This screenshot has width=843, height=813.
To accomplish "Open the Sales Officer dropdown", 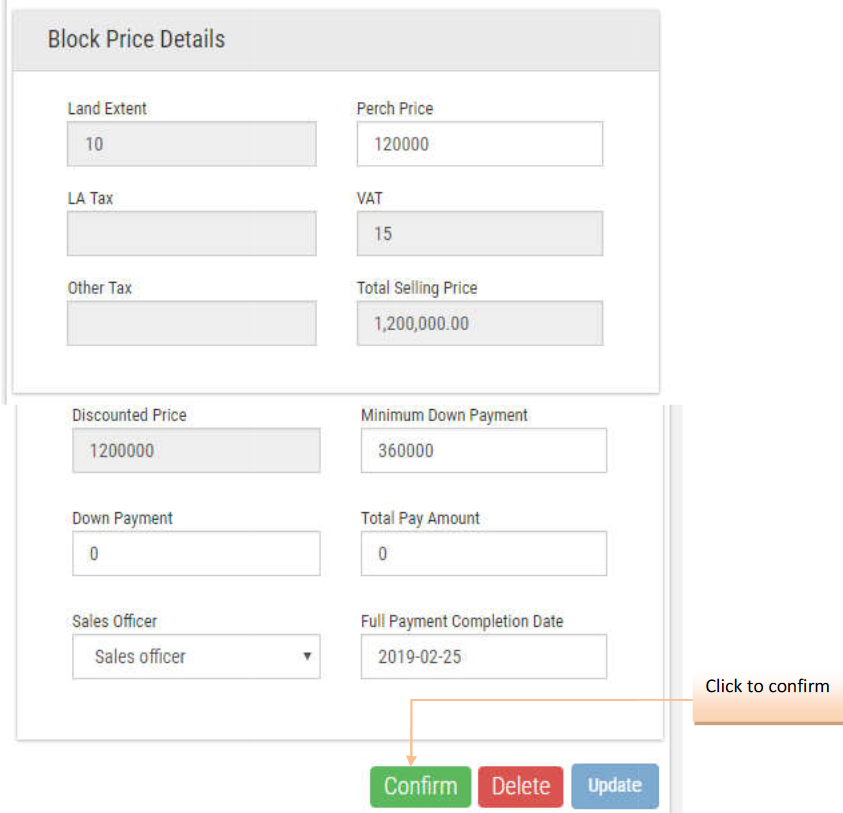I will tap(196, 657).
